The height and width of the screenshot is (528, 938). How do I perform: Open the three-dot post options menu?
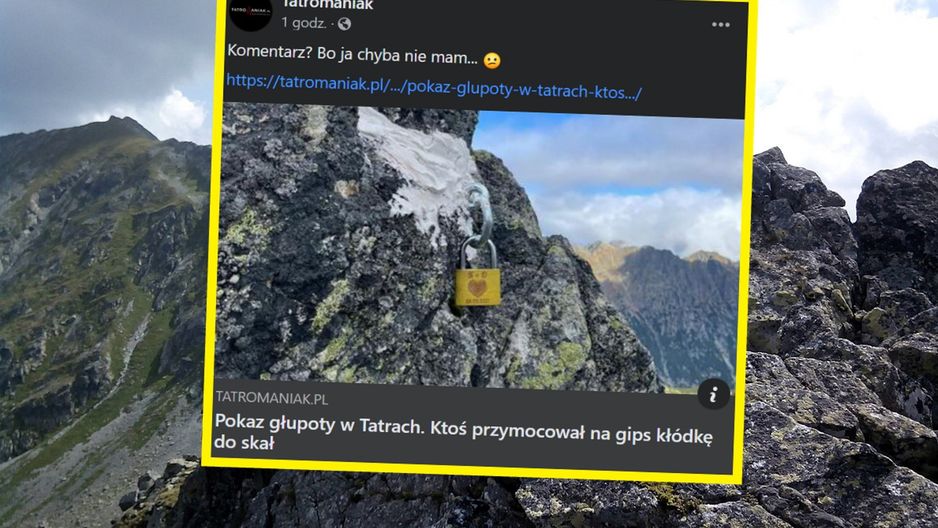point(720,25)
